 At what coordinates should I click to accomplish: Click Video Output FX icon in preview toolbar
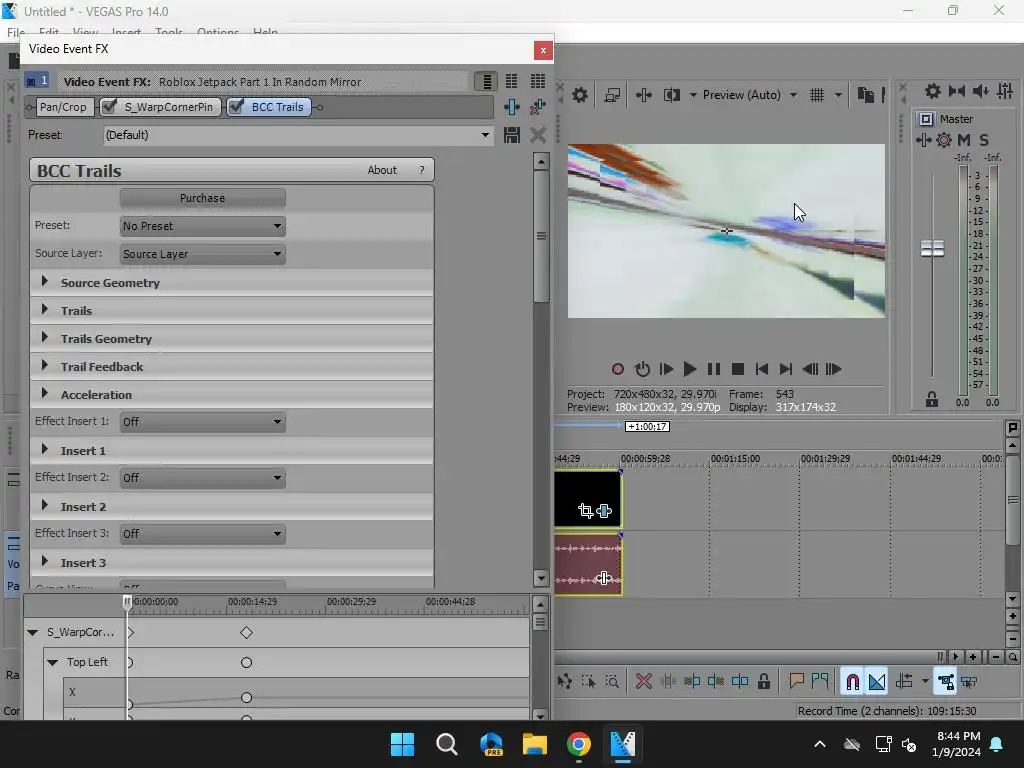(x=643, y=95)
